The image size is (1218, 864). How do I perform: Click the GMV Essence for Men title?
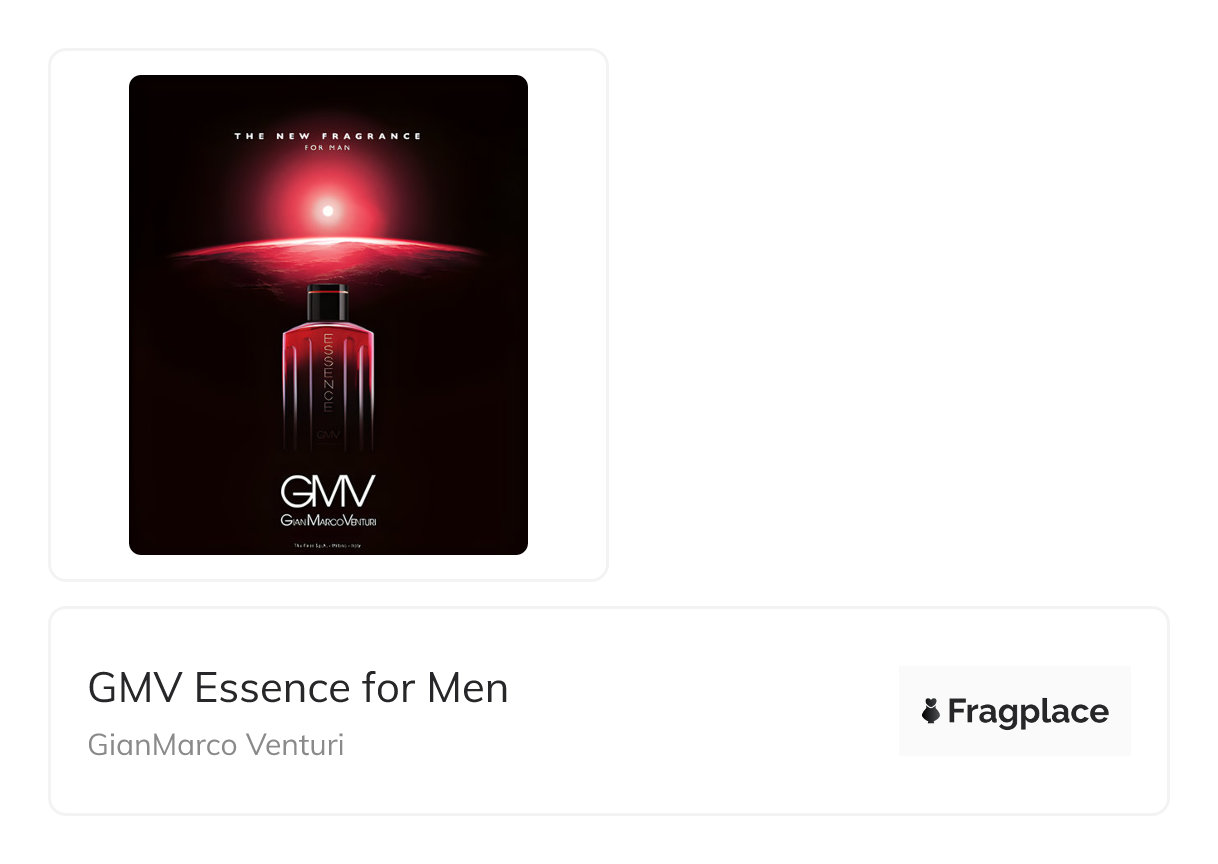(x=298, y=688)
